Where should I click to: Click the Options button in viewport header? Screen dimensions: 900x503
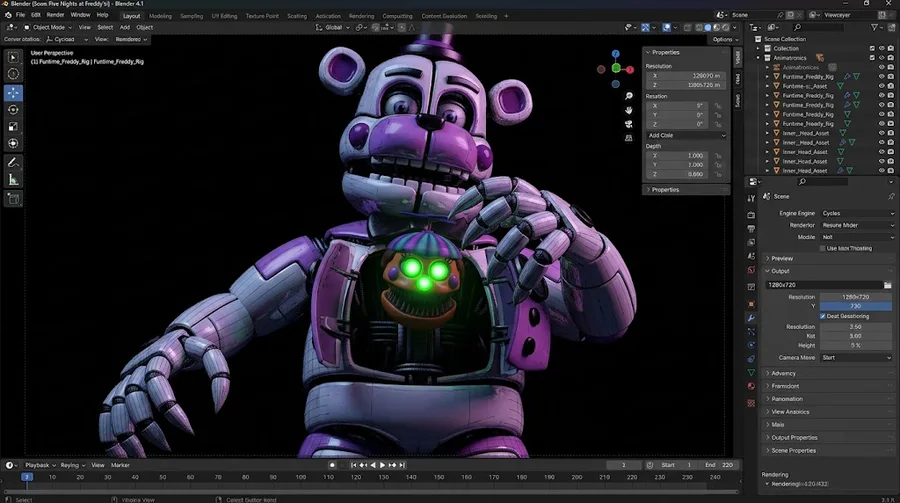(x=723, y=40)
